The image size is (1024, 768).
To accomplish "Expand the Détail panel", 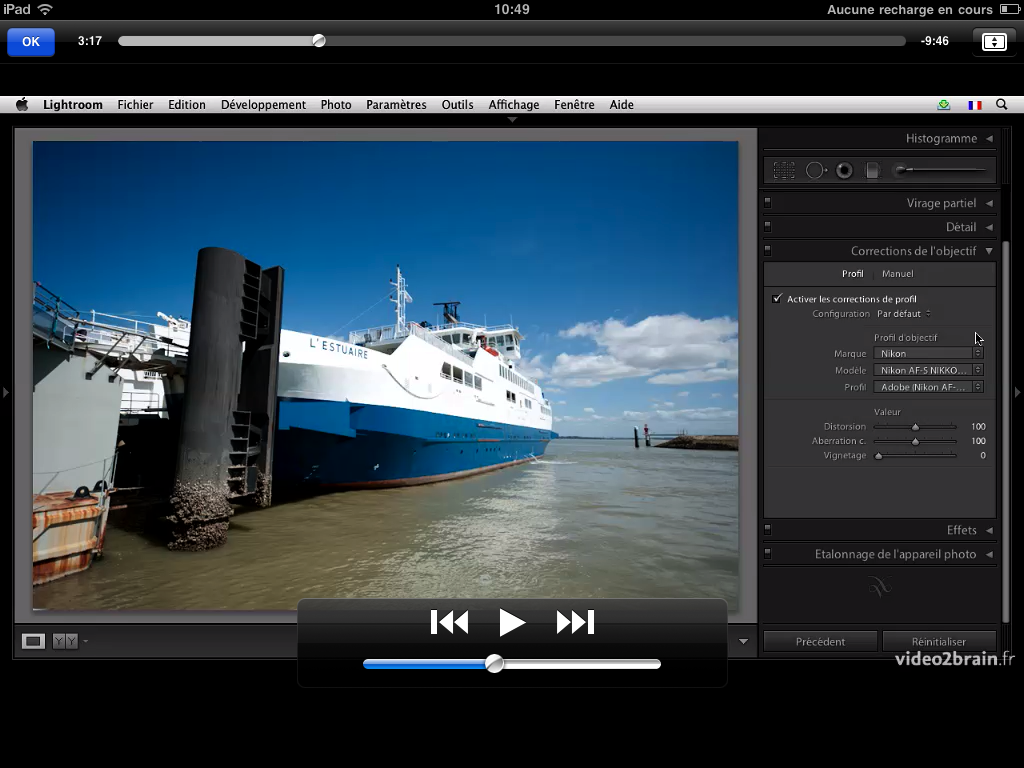I will 989,227.
